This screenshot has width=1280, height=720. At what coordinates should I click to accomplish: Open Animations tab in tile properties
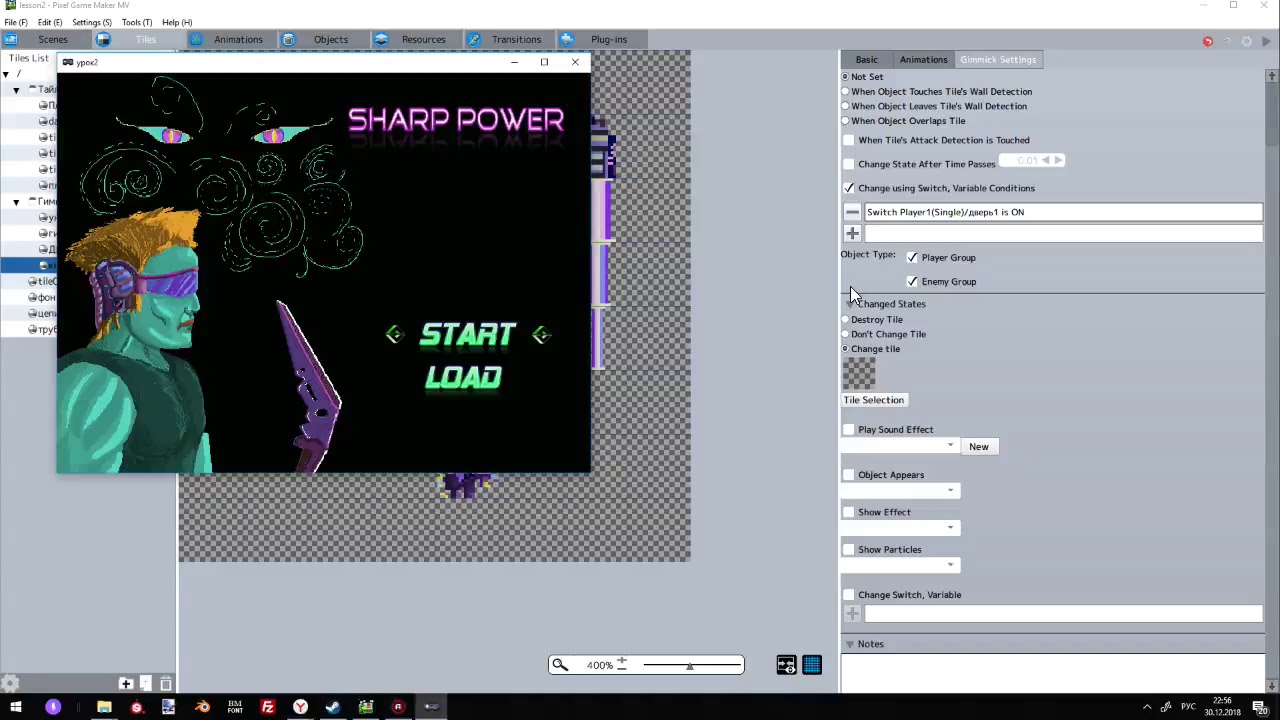pyautogui.click(x=923, y=60)
